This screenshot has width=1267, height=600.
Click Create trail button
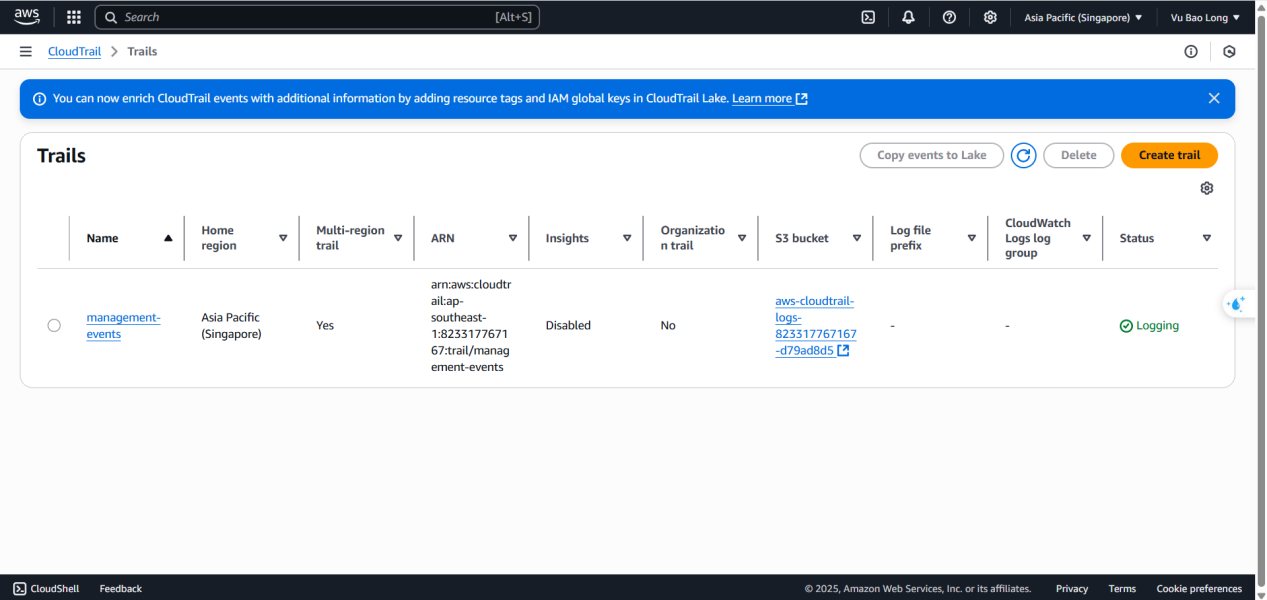[1169, 155]
